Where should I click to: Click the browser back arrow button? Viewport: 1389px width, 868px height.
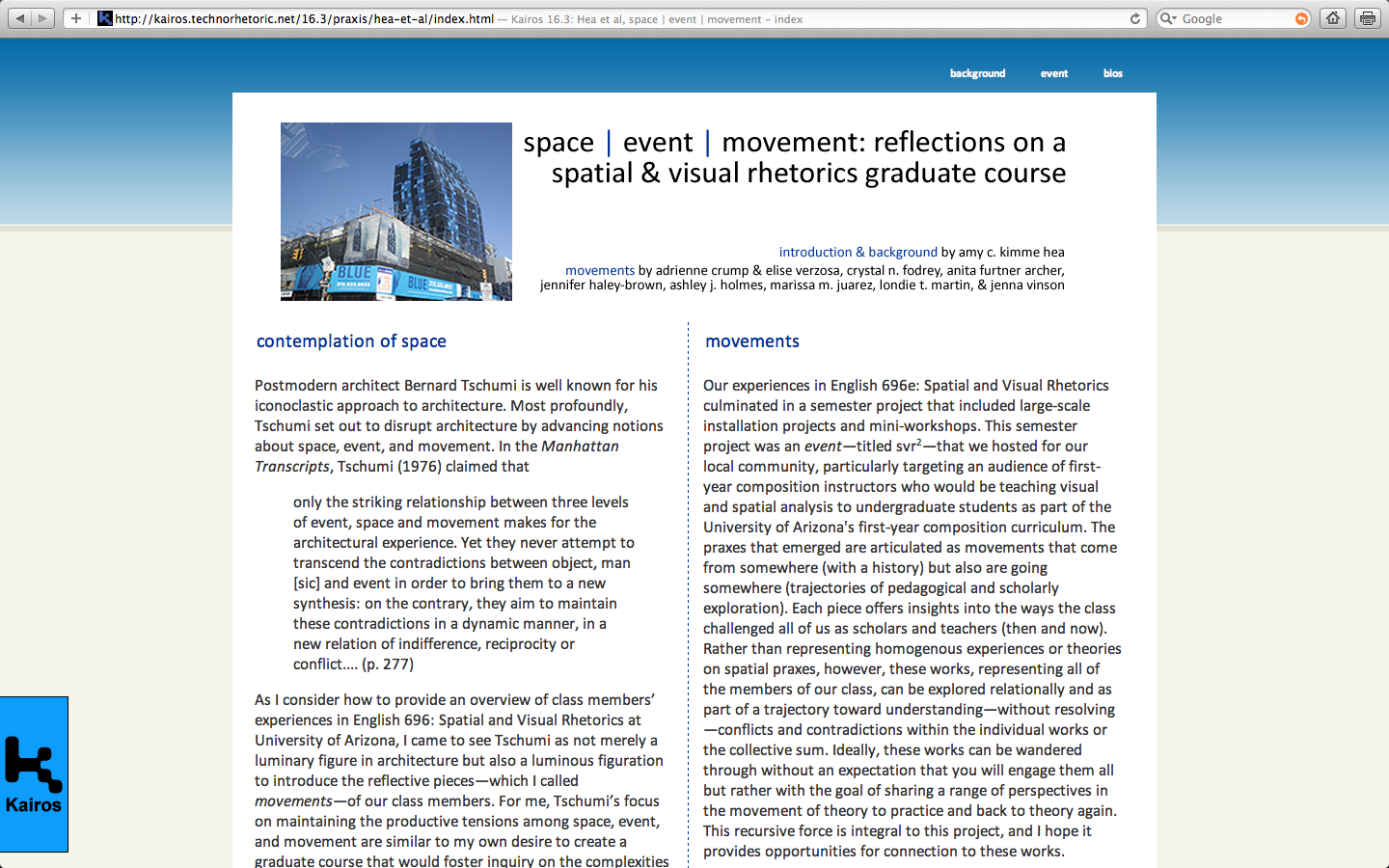[20, 18]
